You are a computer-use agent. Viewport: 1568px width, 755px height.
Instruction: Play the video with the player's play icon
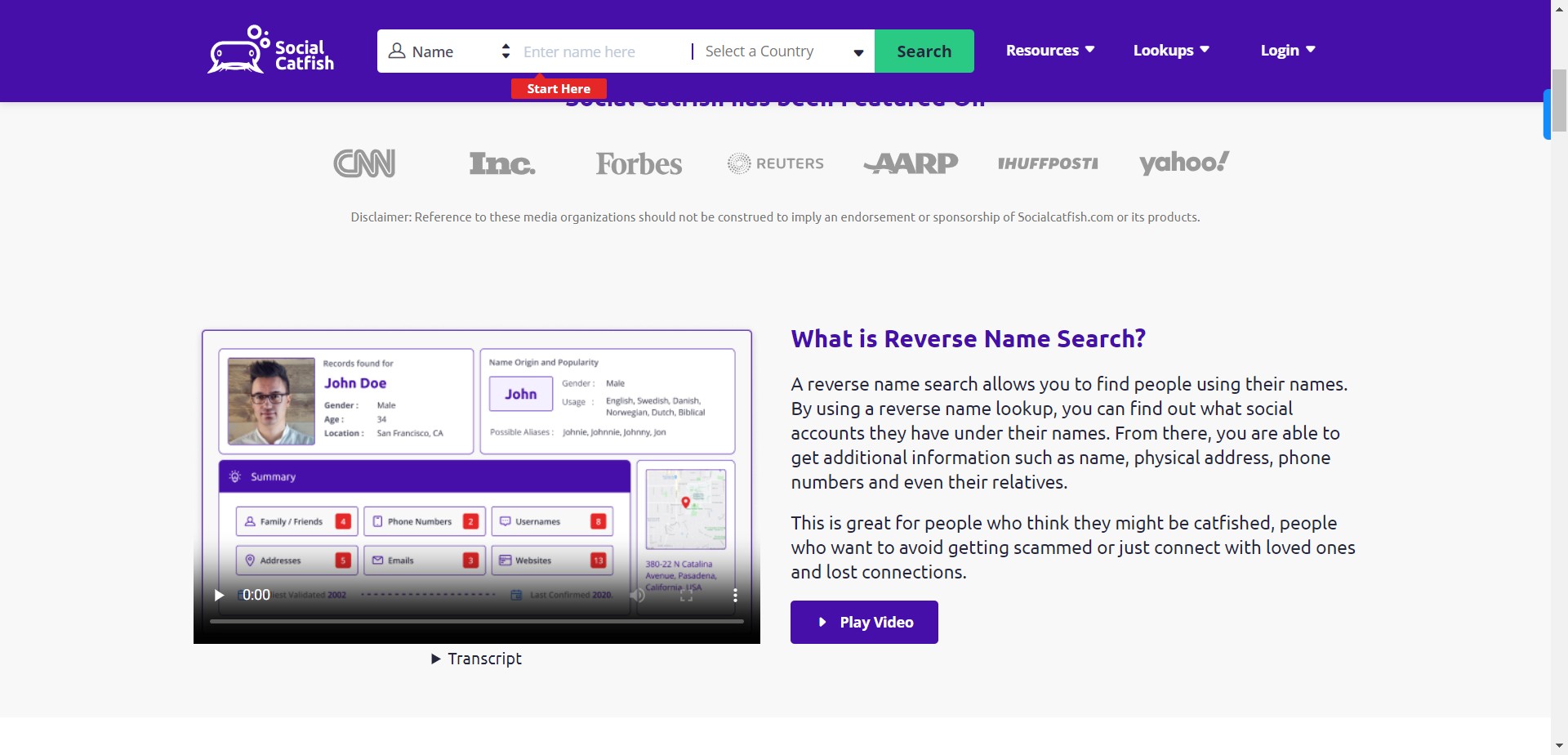coord(219,595)
